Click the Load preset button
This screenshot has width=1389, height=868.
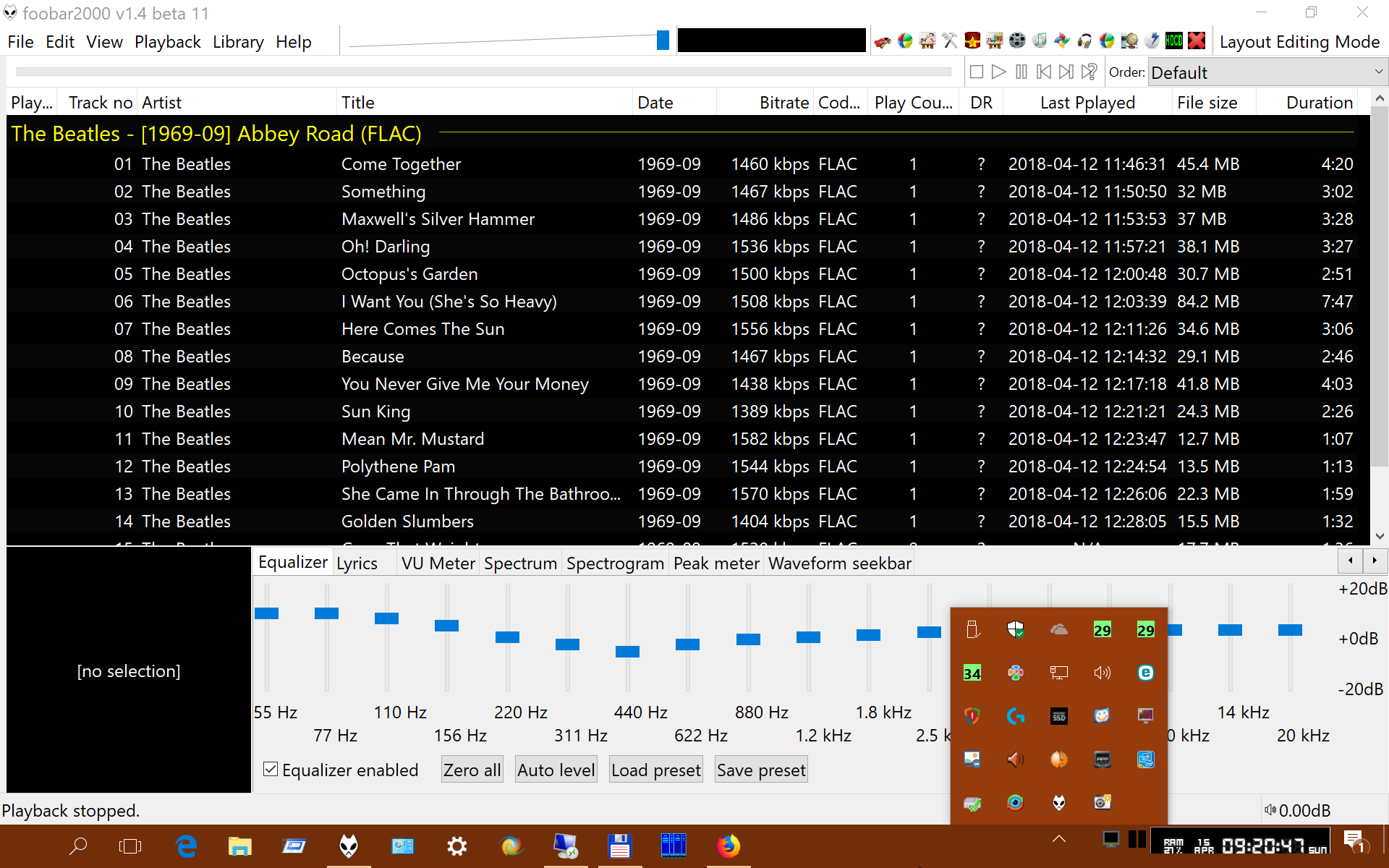tap(655, 770)
